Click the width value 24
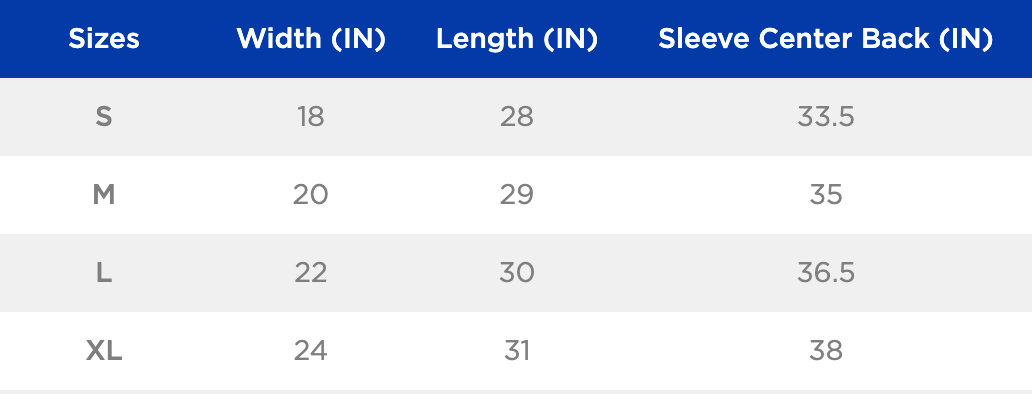Image resolution: width=1032 pixels, height=394 pixels. tap(311, 351)
